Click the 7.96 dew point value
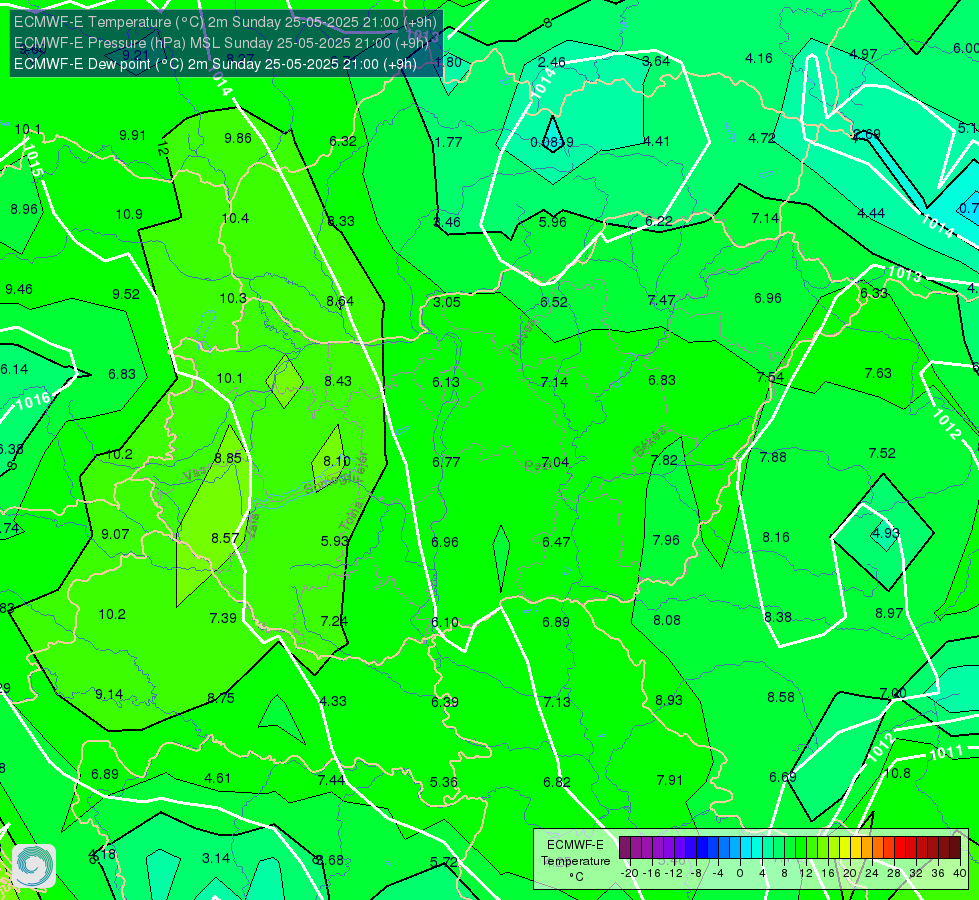 coord(666,540)
